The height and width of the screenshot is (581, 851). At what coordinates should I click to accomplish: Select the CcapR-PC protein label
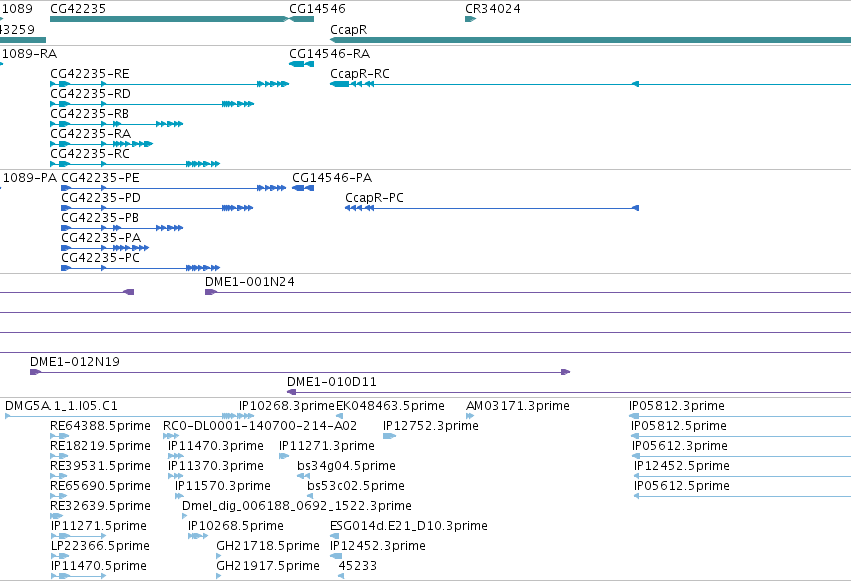374,198
